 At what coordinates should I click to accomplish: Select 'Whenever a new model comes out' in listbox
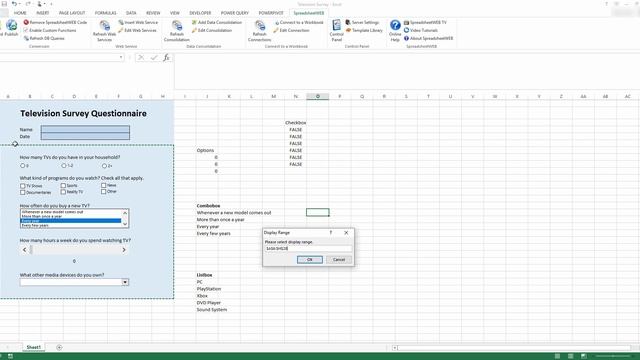click(x=71, y=212)
